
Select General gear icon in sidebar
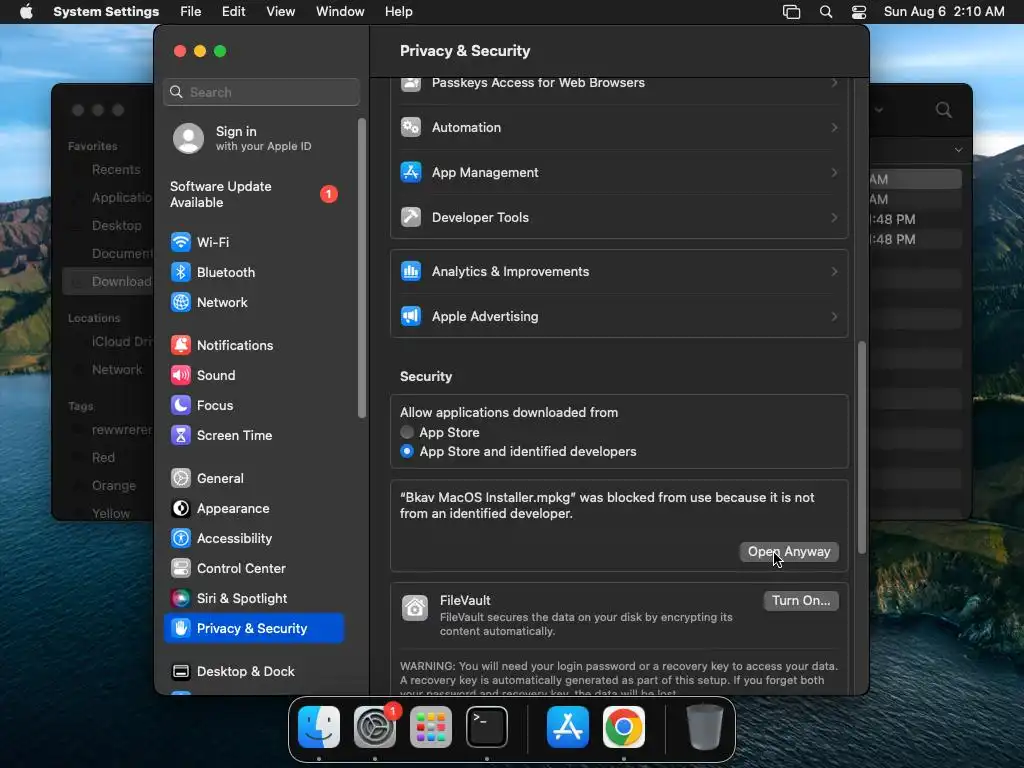pyautogui.click(x=181, y=479)
